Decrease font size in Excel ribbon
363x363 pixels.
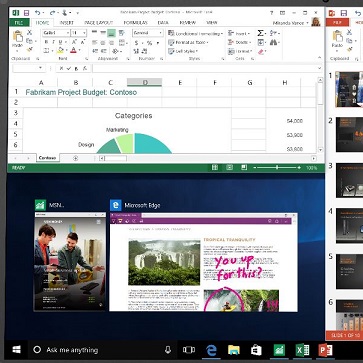83,42
